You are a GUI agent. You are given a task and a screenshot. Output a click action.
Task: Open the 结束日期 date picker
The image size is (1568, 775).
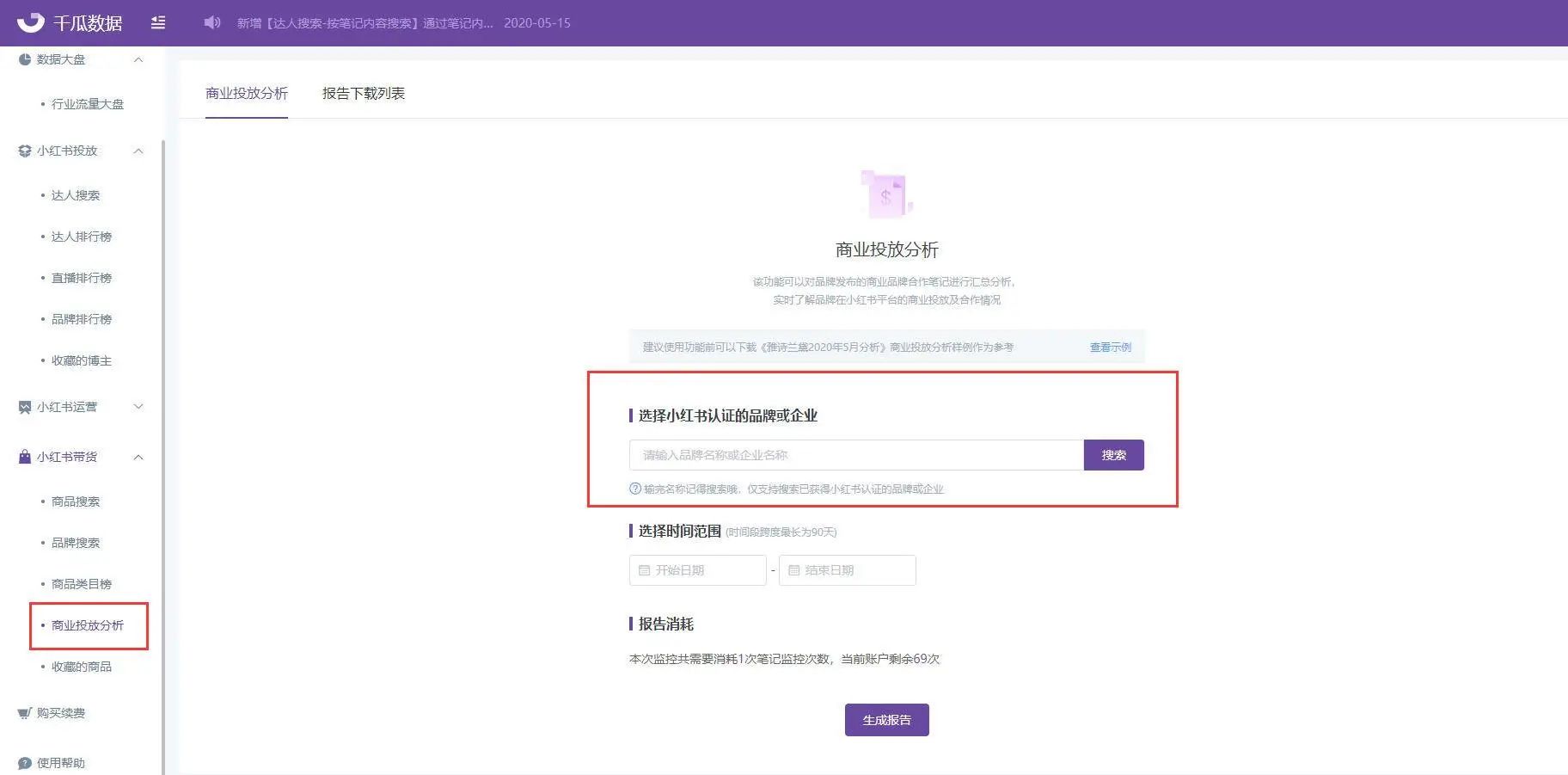click(x=848, y=570)
